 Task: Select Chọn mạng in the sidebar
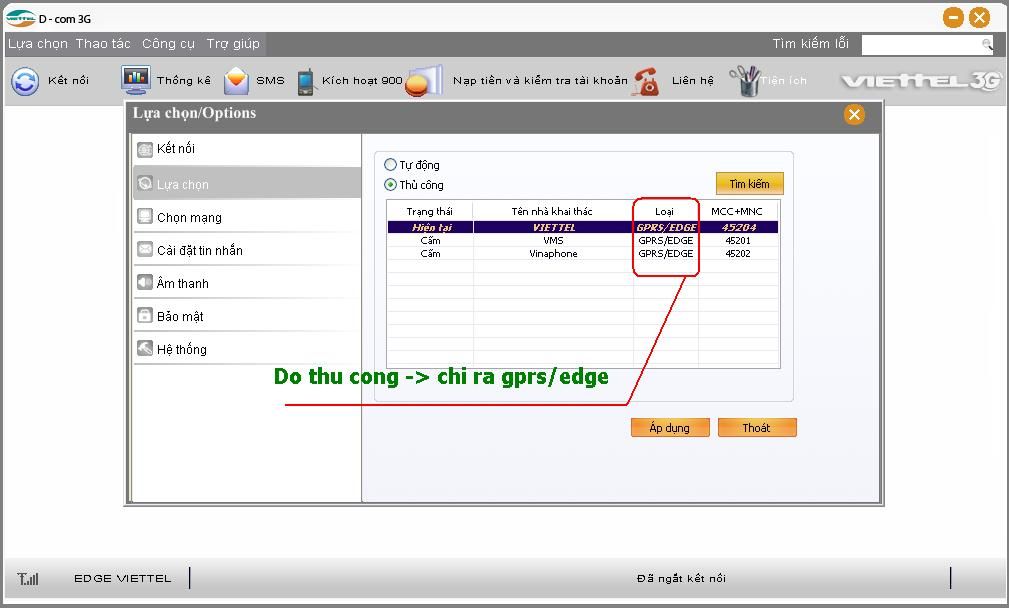pos(189,218)
